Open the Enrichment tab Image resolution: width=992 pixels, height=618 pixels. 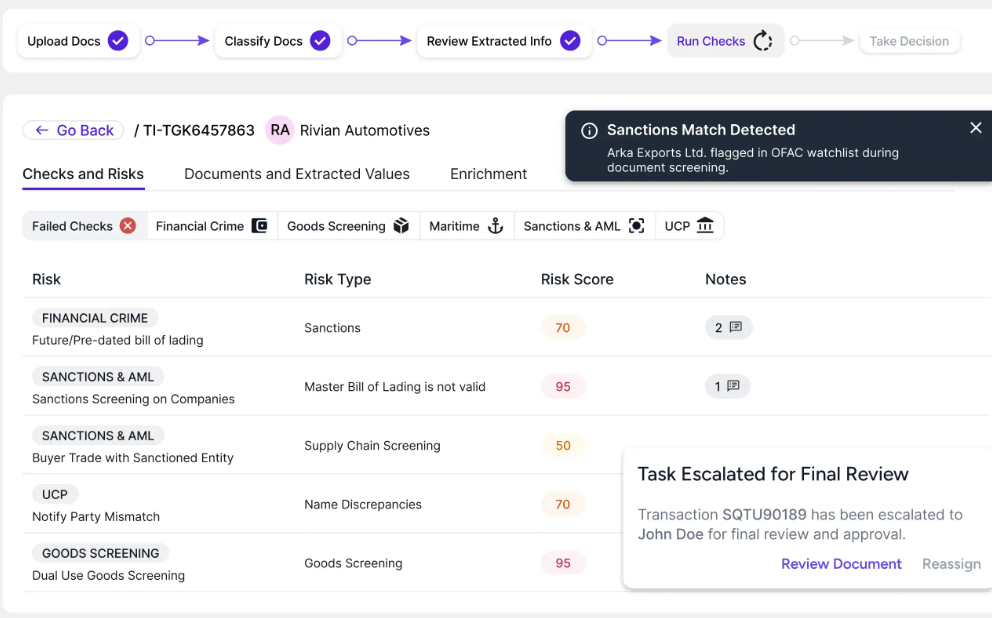click(488, 174)
